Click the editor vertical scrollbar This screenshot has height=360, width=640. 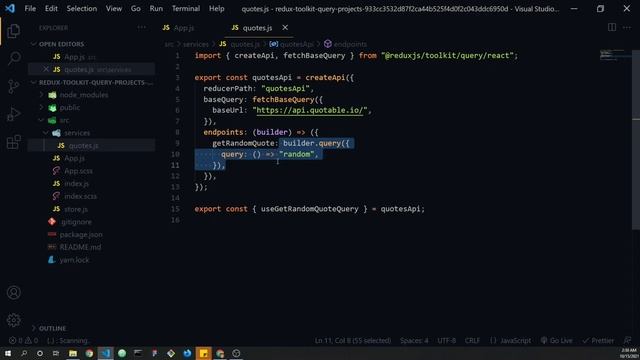(636, 140)
